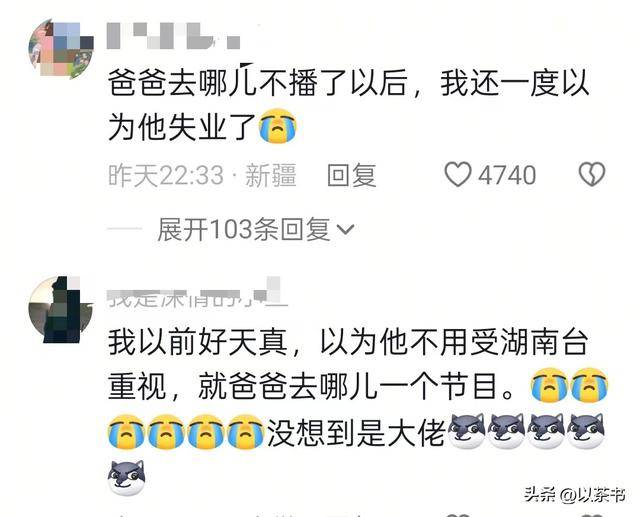Click the chevron beside 展开103条回复
This screenshot has height=517, width=640.
point(345,230)
